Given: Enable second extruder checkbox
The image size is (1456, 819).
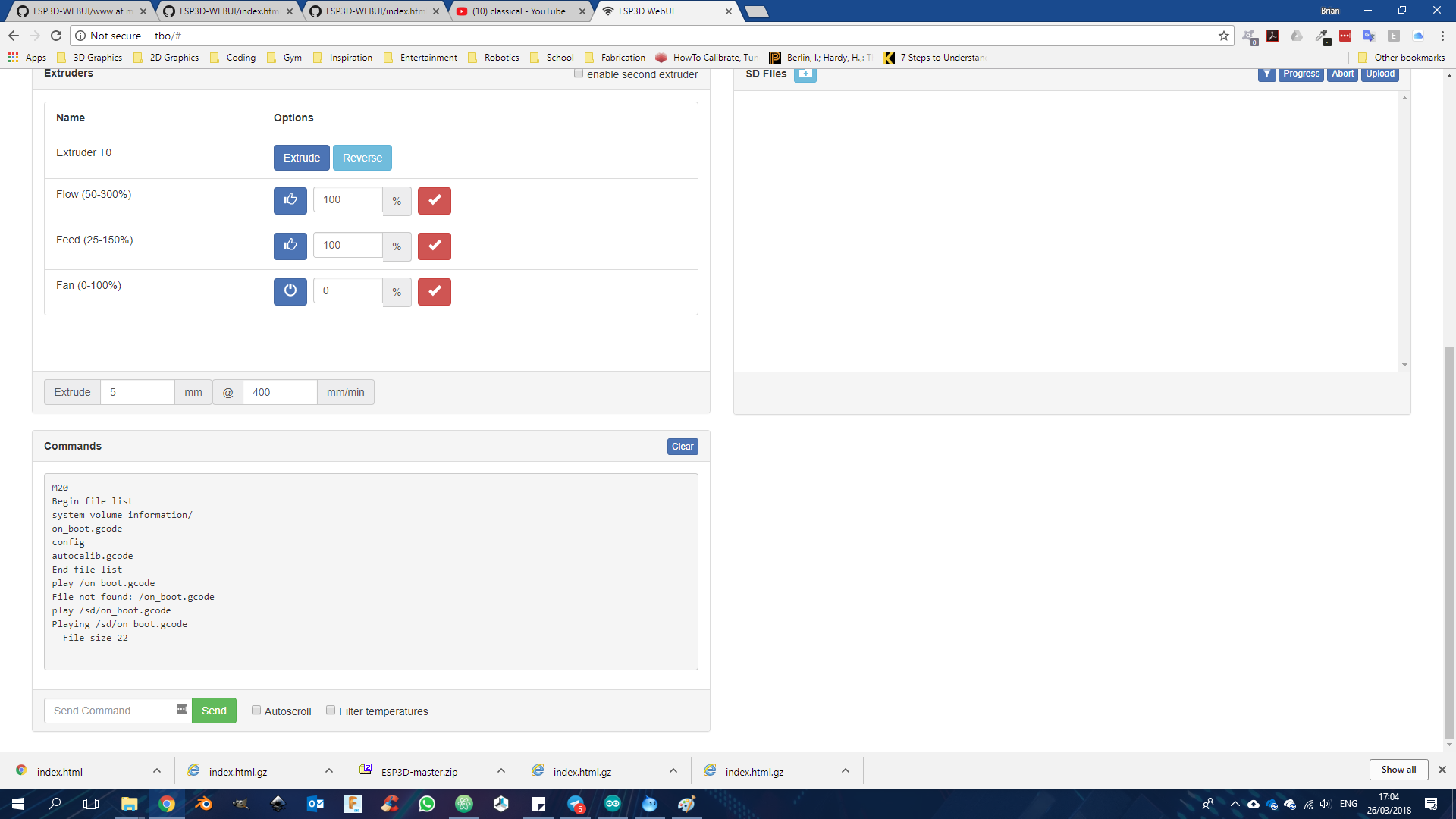Looking at the screenshot, I should (x=579, y=74).
